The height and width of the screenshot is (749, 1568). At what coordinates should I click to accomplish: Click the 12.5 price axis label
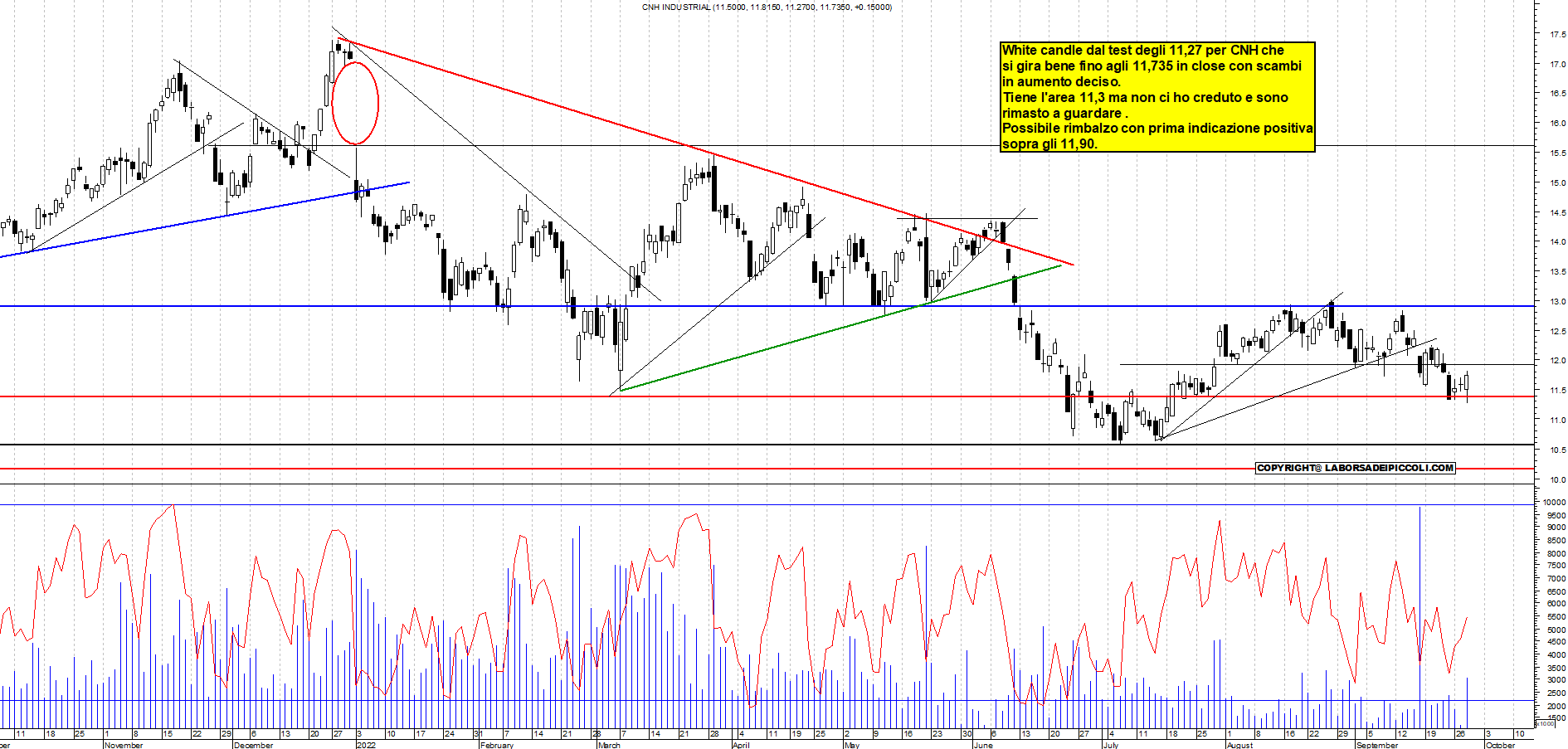click(x=1557, y=332)
